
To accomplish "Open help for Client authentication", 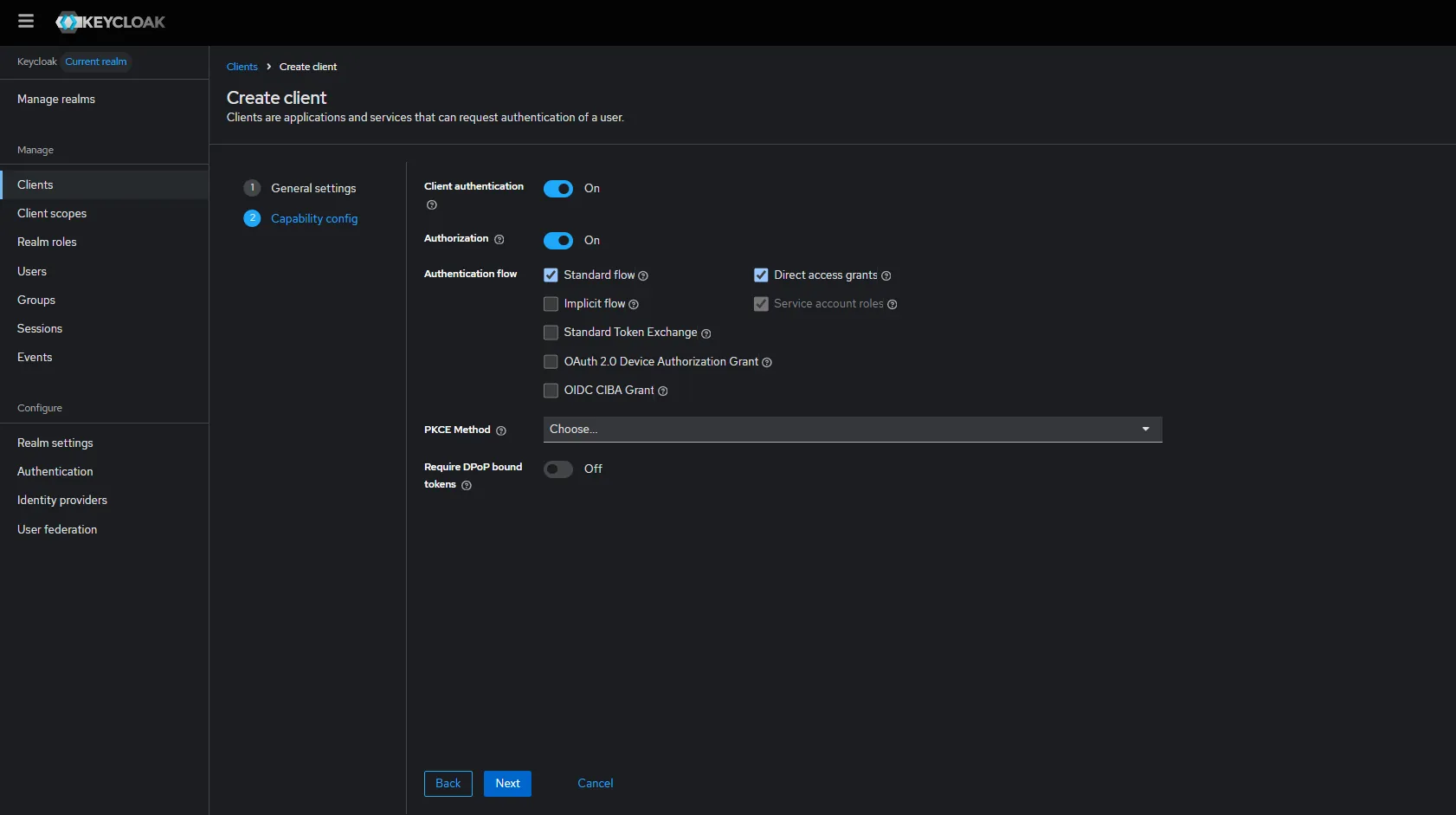I will pos(431,205).
